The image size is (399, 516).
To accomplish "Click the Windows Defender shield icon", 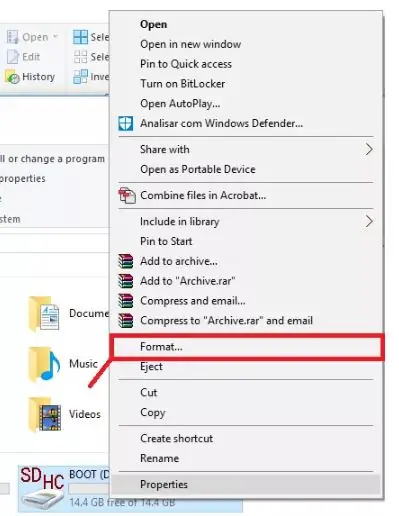I will click(x=126, y=123).
